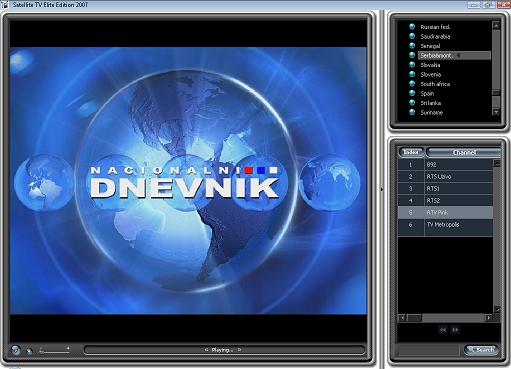Adjust the volume slider
Viewport: 511px width, 369px height.
point(54,351)
